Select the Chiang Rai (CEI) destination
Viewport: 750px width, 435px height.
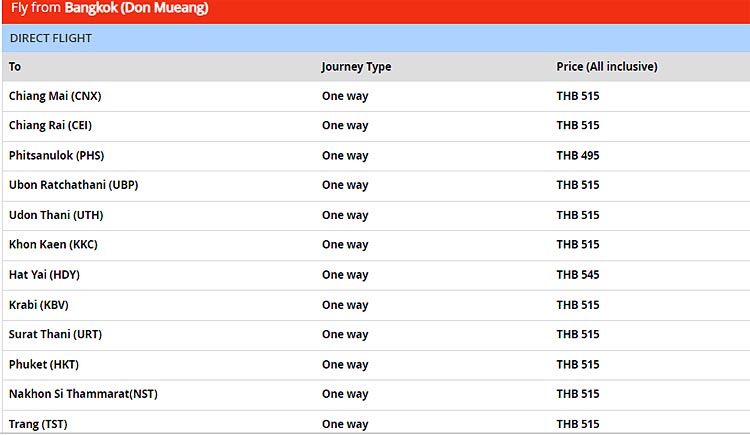tap(50, 125)
